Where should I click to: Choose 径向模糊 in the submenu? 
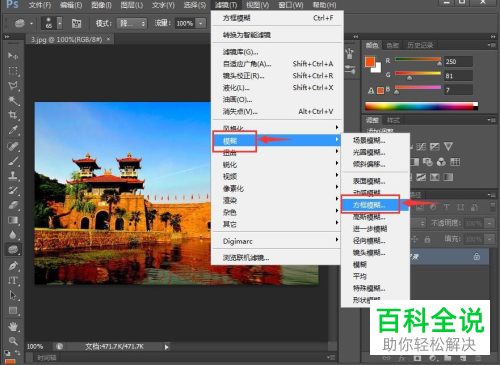pyautogui.click(x=375, y=241)
